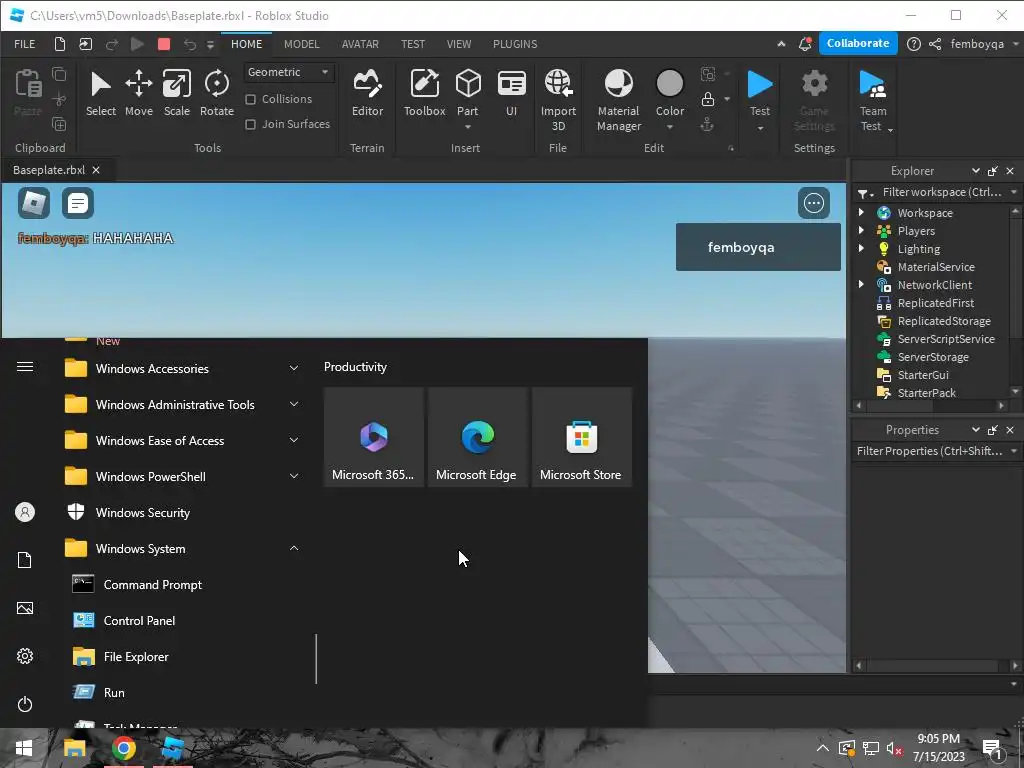Open Chrome from the taskbar

123,748
